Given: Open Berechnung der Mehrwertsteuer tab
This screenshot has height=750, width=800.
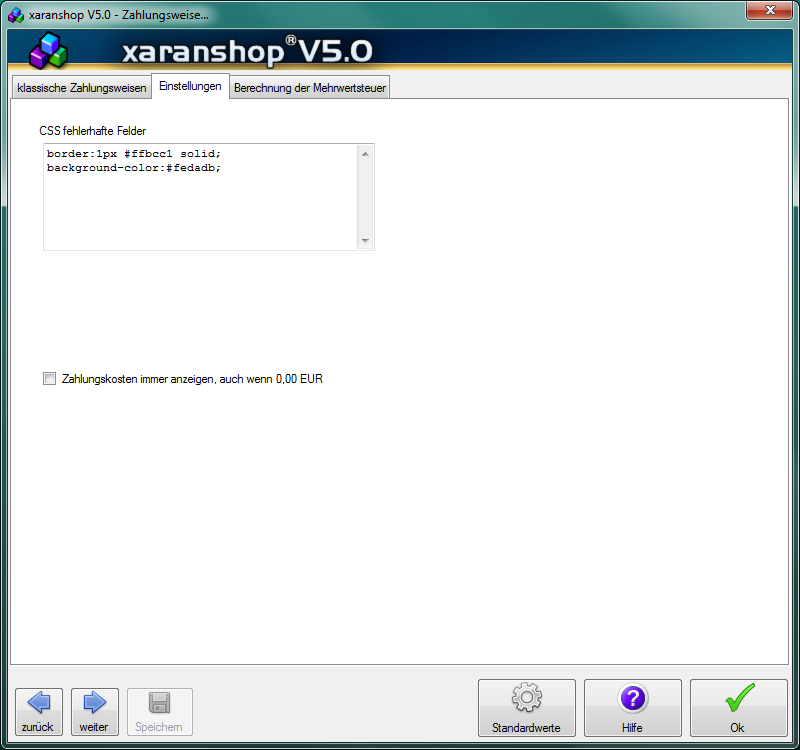Looking at the screenshot, I should pyautogui.click(x=310, y=88).
